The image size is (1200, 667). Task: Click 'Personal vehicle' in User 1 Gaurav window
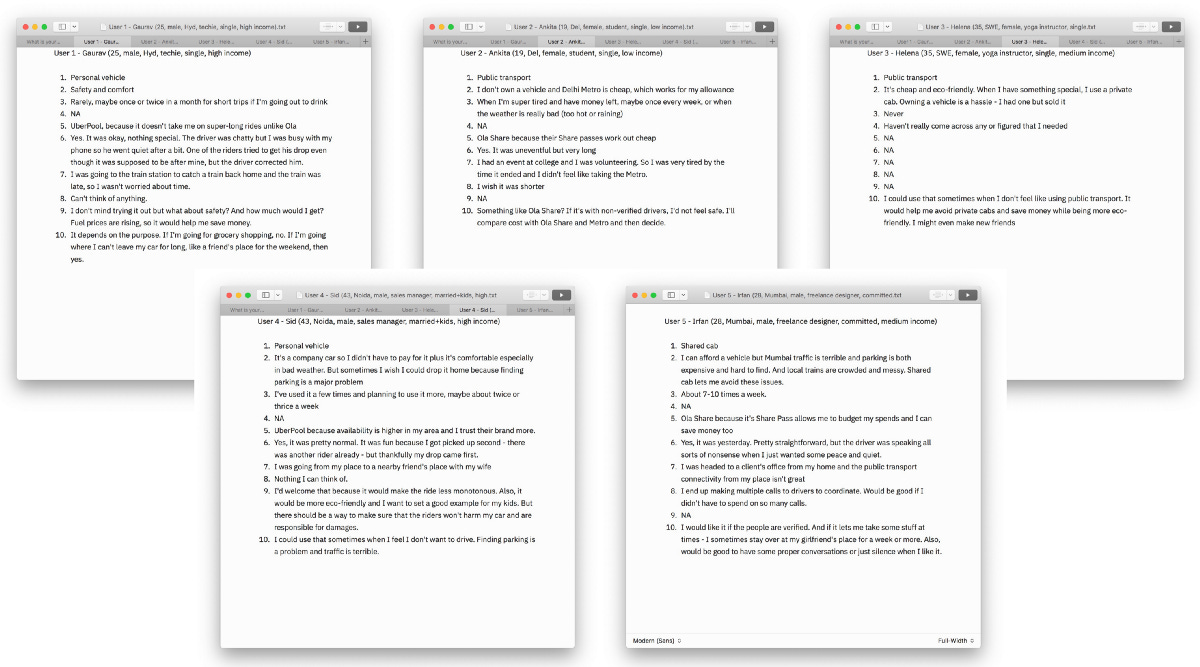[x=98, y=77]
